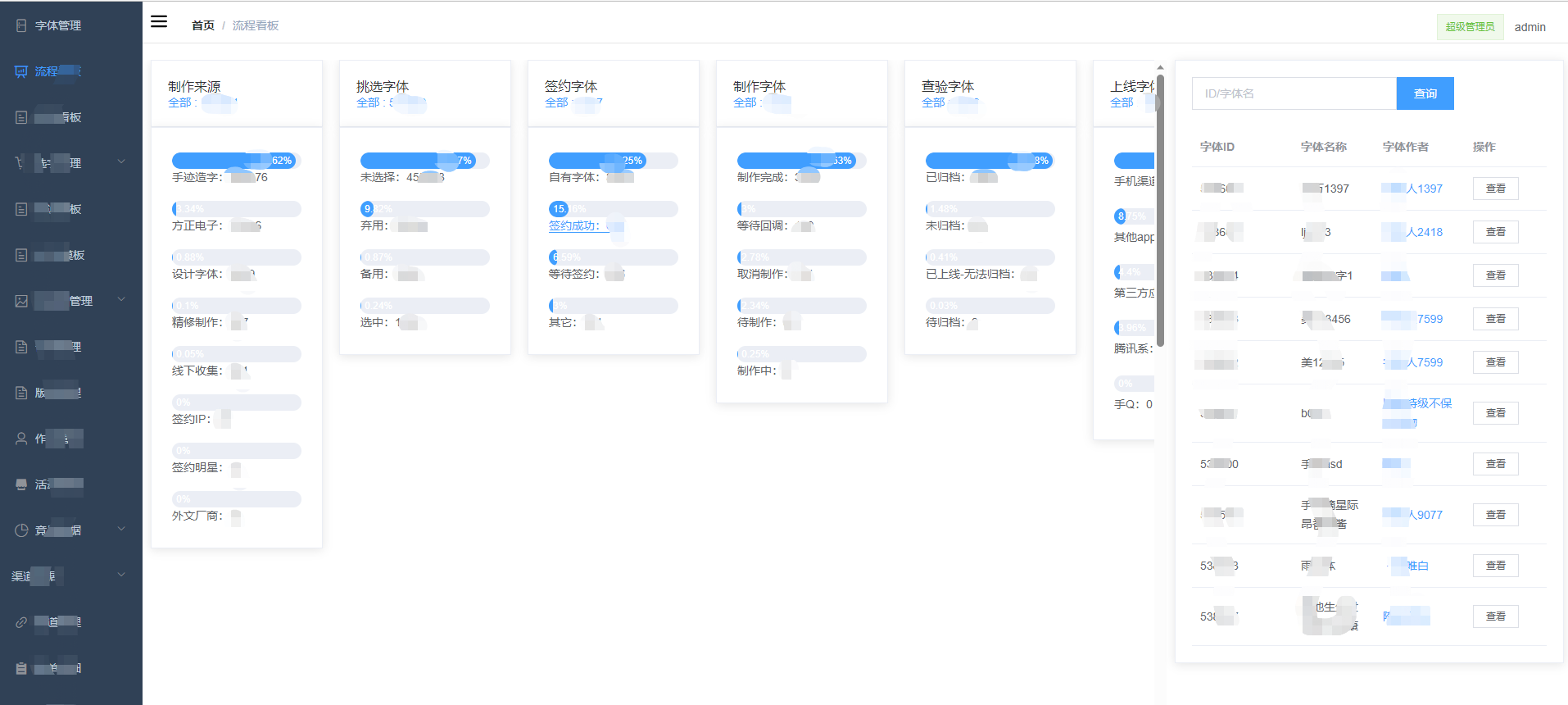Click the 字体ID column header
This screenshot has height=705, width=1568.
(x=1217, y=147)
